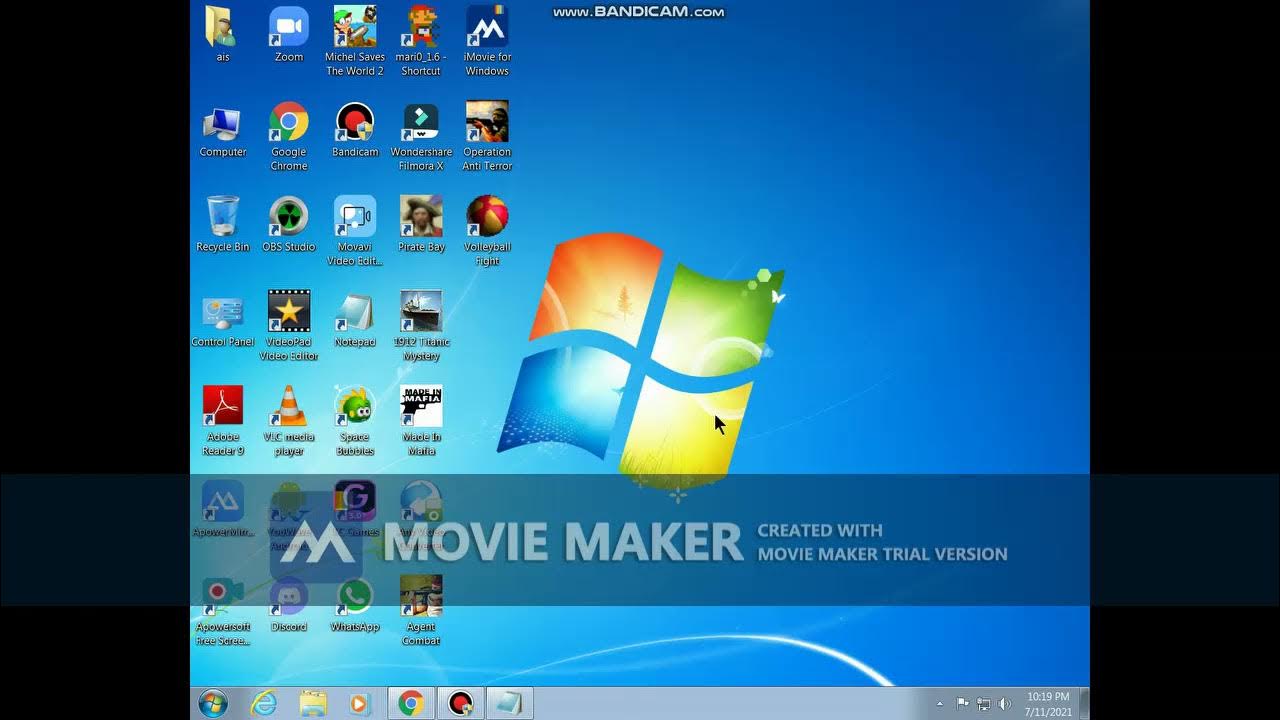Select the 1912 Titanic Mystery icon
This screenshot has height=720, width=1280.
tap(421, 327)
